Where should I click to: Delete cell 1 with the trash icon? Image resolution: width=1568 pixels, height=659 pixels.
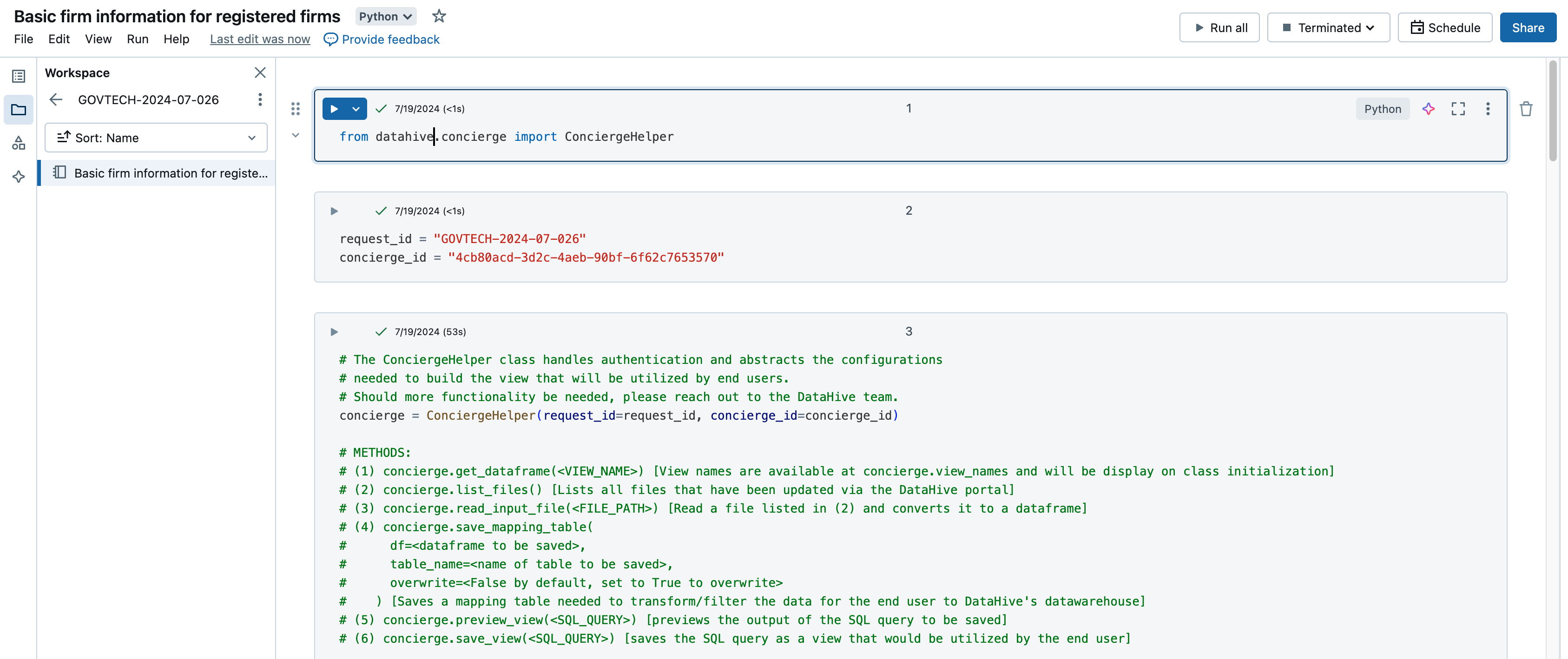[x=1525, y=109]
